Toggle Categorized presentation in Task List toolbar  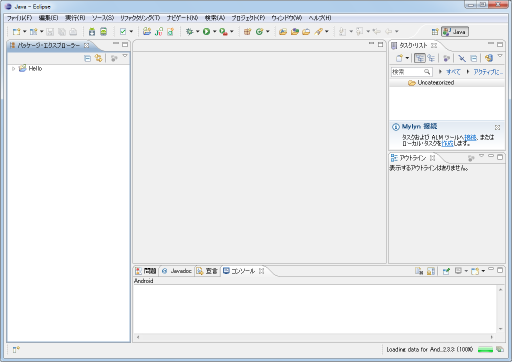pyautogui.click(x=420, y=58)
